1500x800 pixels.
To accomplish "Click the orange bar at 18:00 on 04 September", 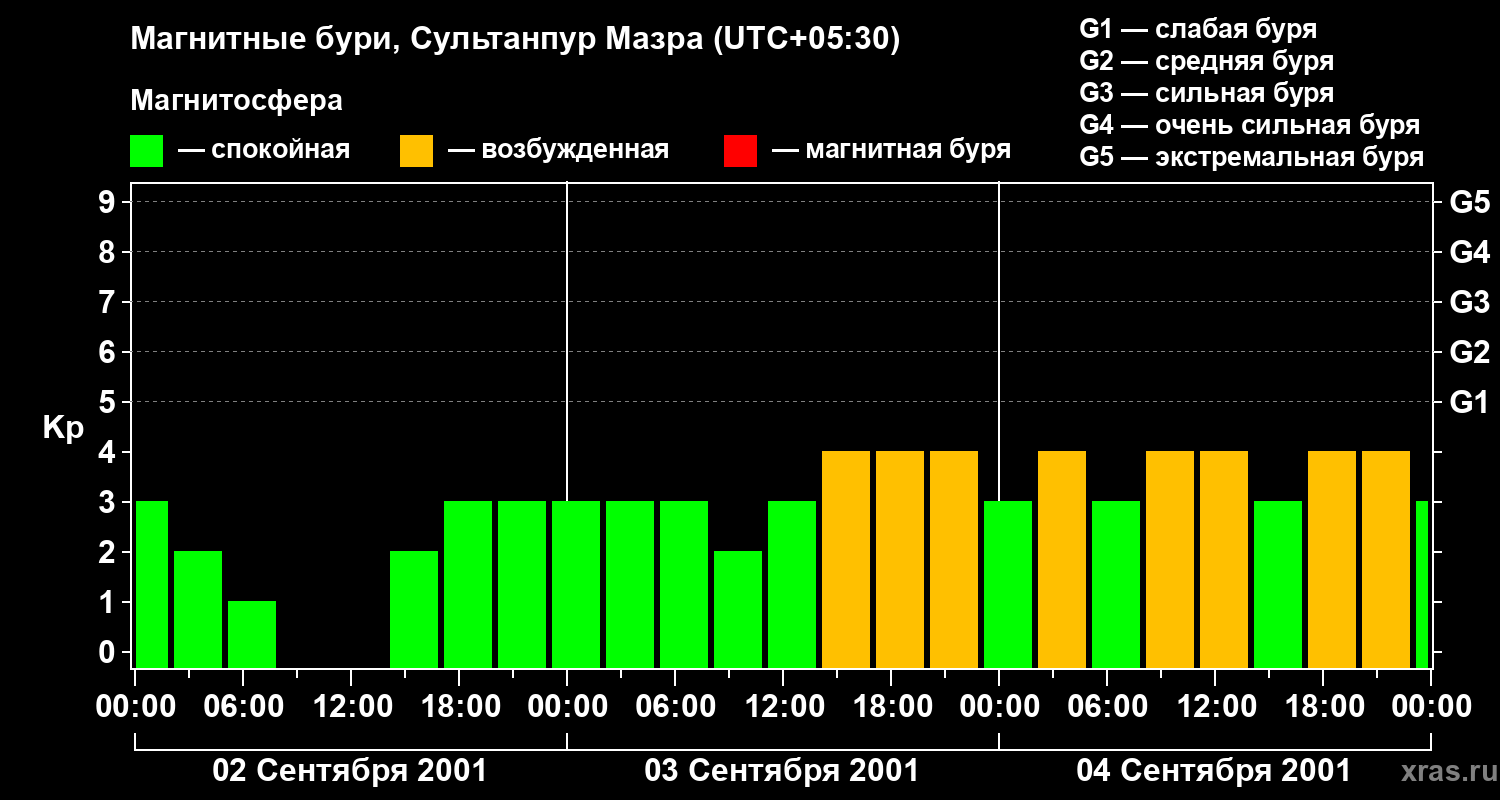I will pyautogui.click(x=1332, y=559).
